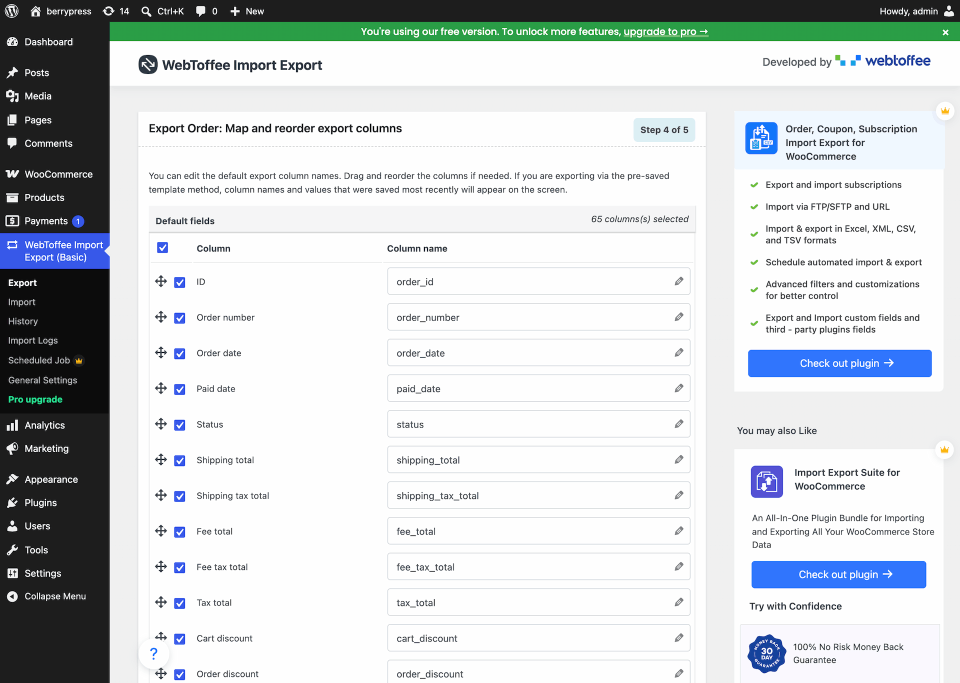Go to the History submenu
The image size is (960, 683).
[23, 321]
